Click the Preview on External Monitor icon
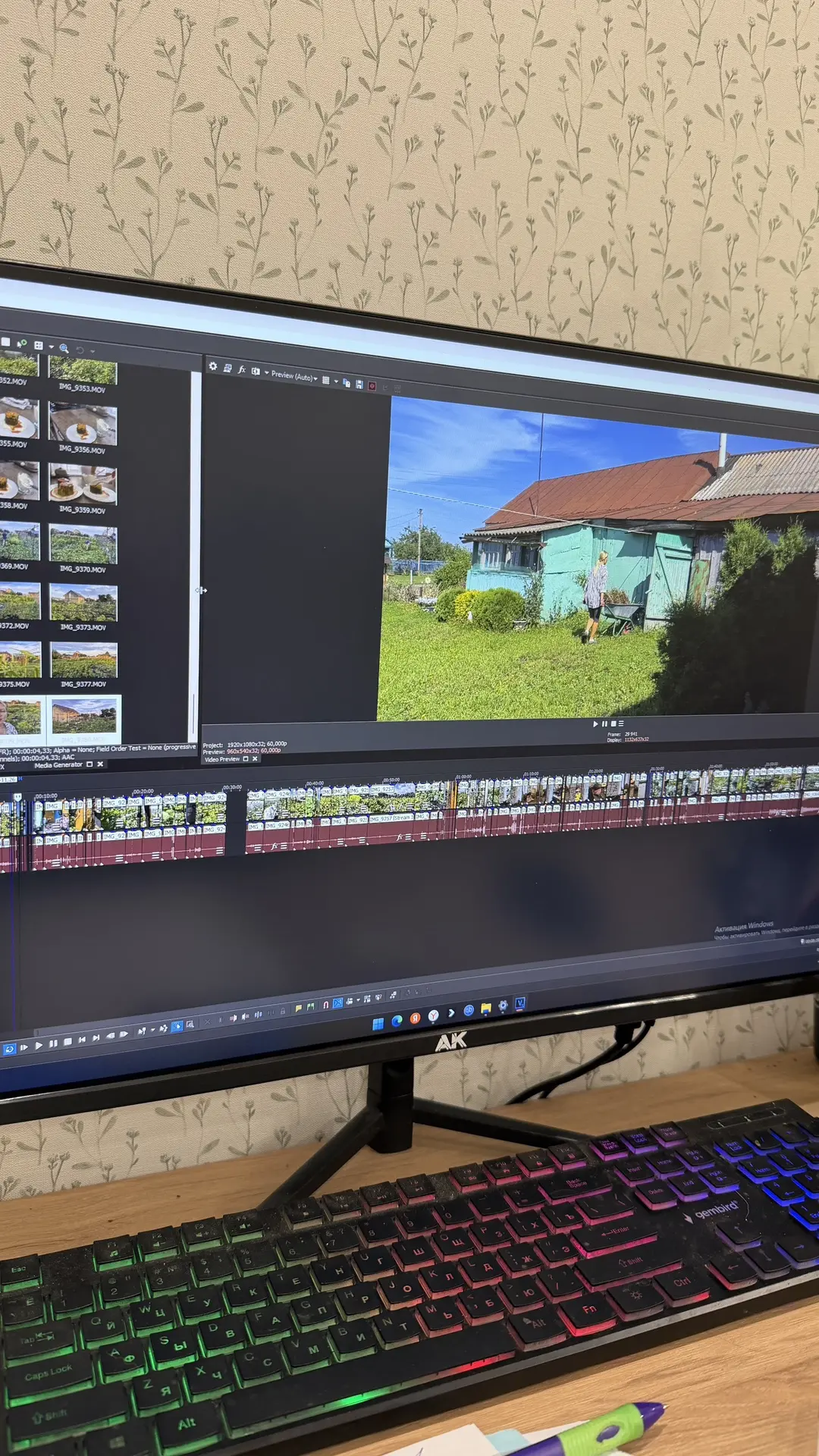 coord(227,368)
